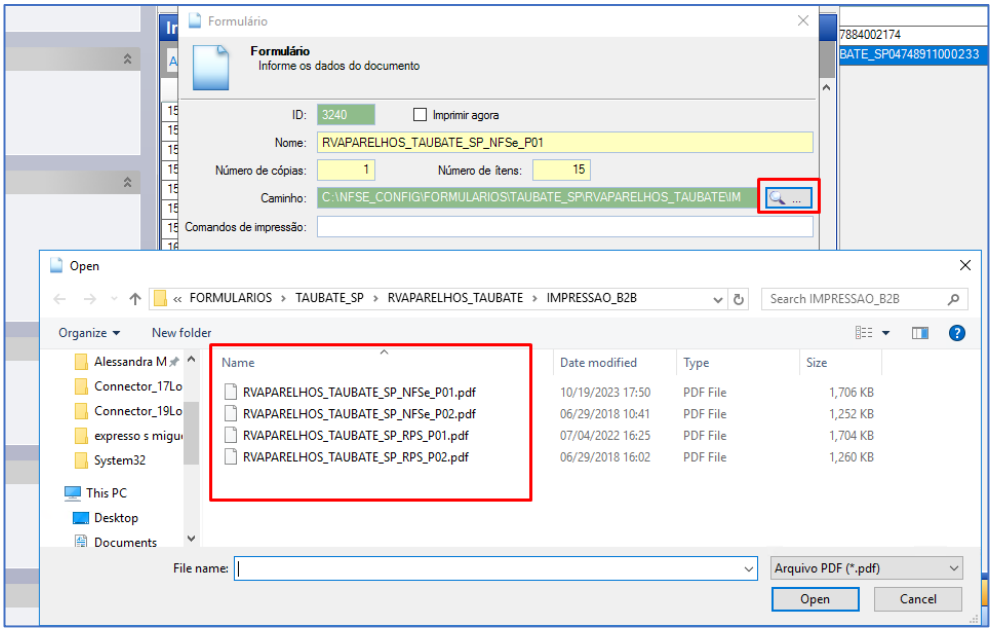Expand the File name suggestions dropdown
The image size is (994, 631).
(749, 569)
